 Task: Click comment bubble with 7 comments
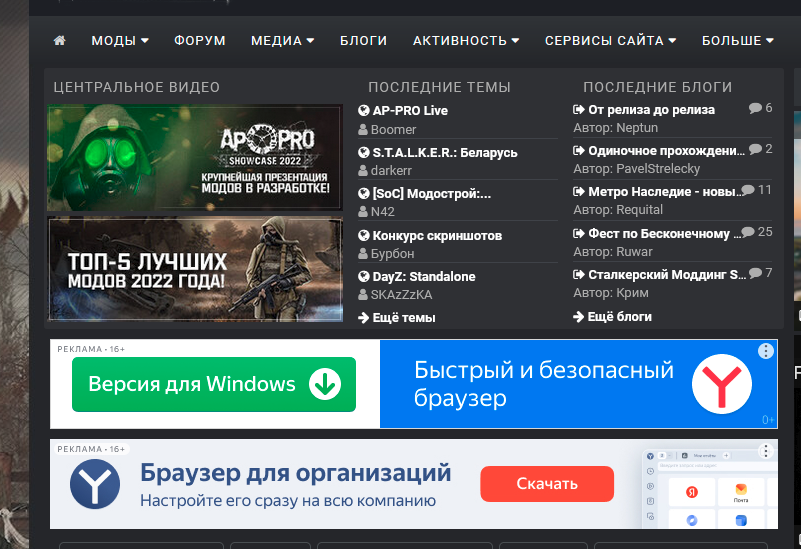[755, 273]
